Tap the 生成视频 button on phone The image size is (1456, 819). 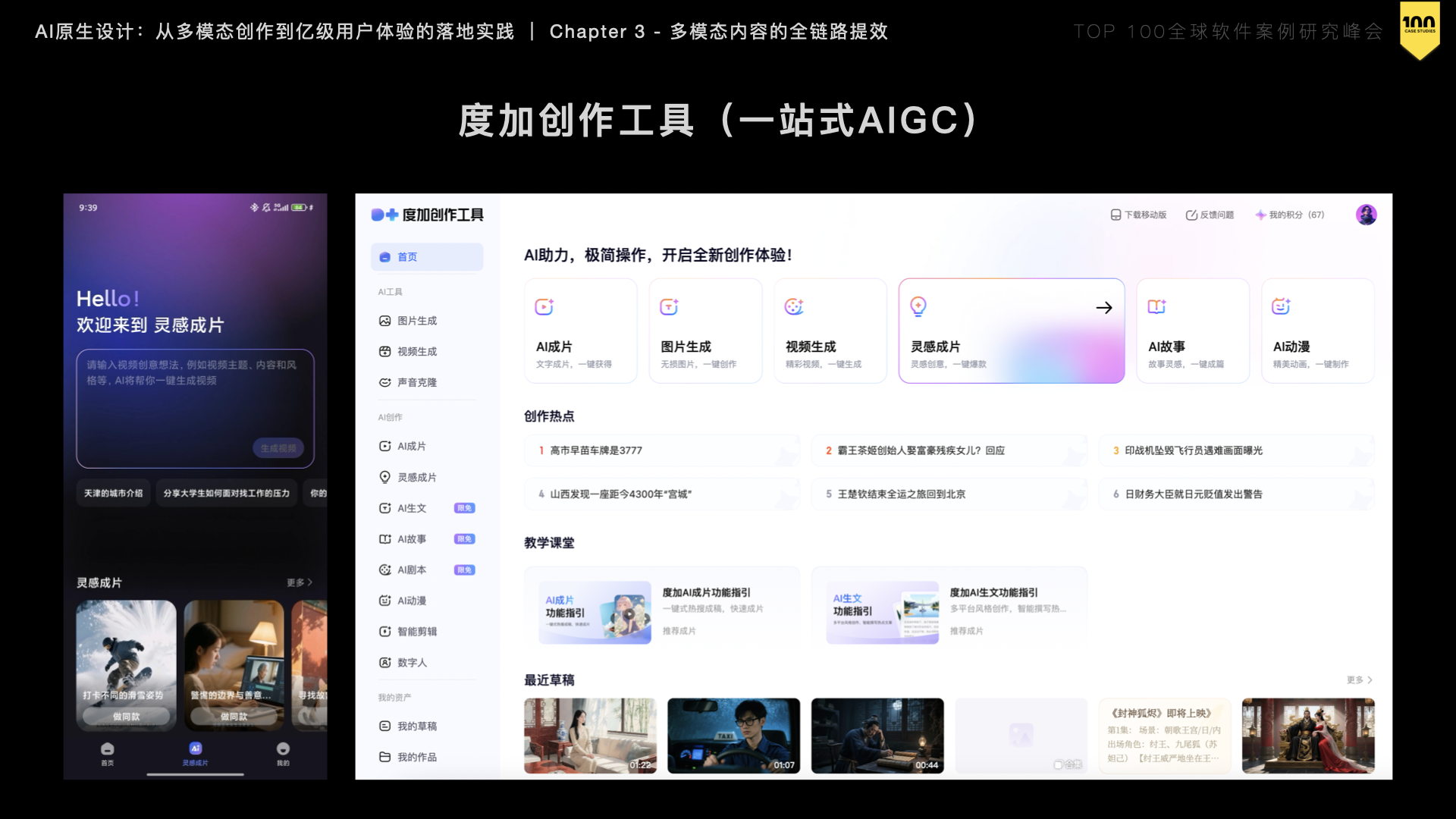click(x=278, y=448)
